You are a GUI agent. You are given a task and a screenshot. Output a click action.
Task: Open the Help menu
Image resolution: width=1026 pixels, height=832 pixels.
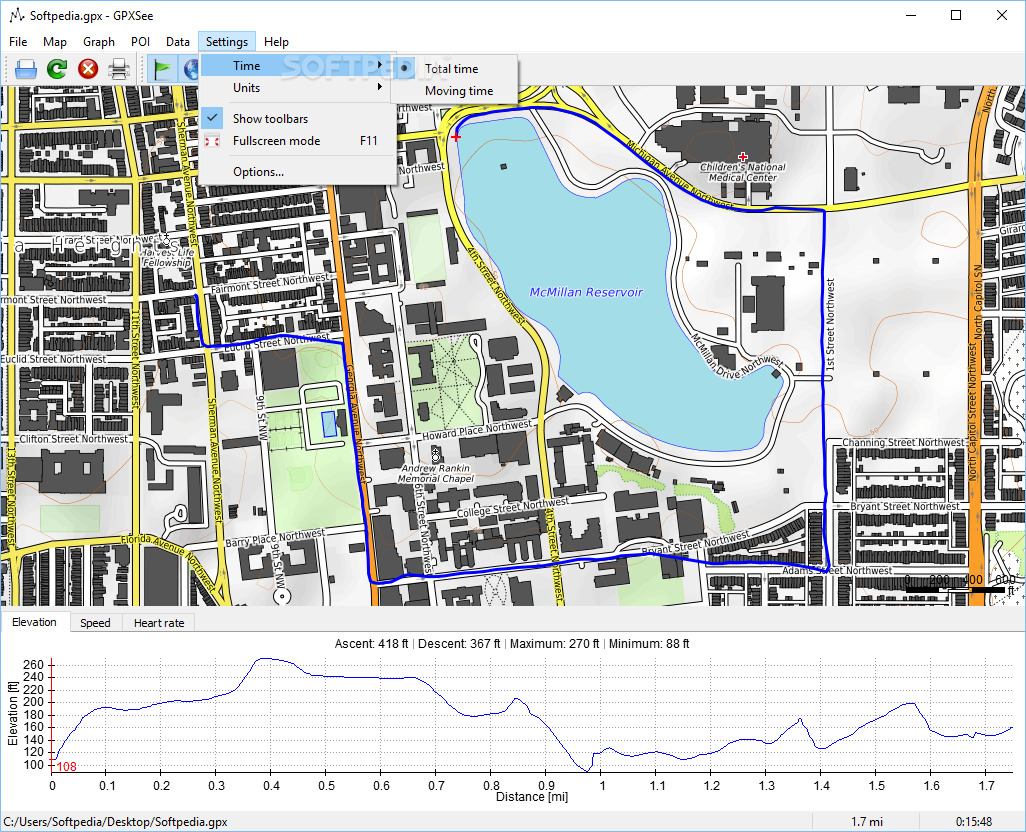(276, 42)
